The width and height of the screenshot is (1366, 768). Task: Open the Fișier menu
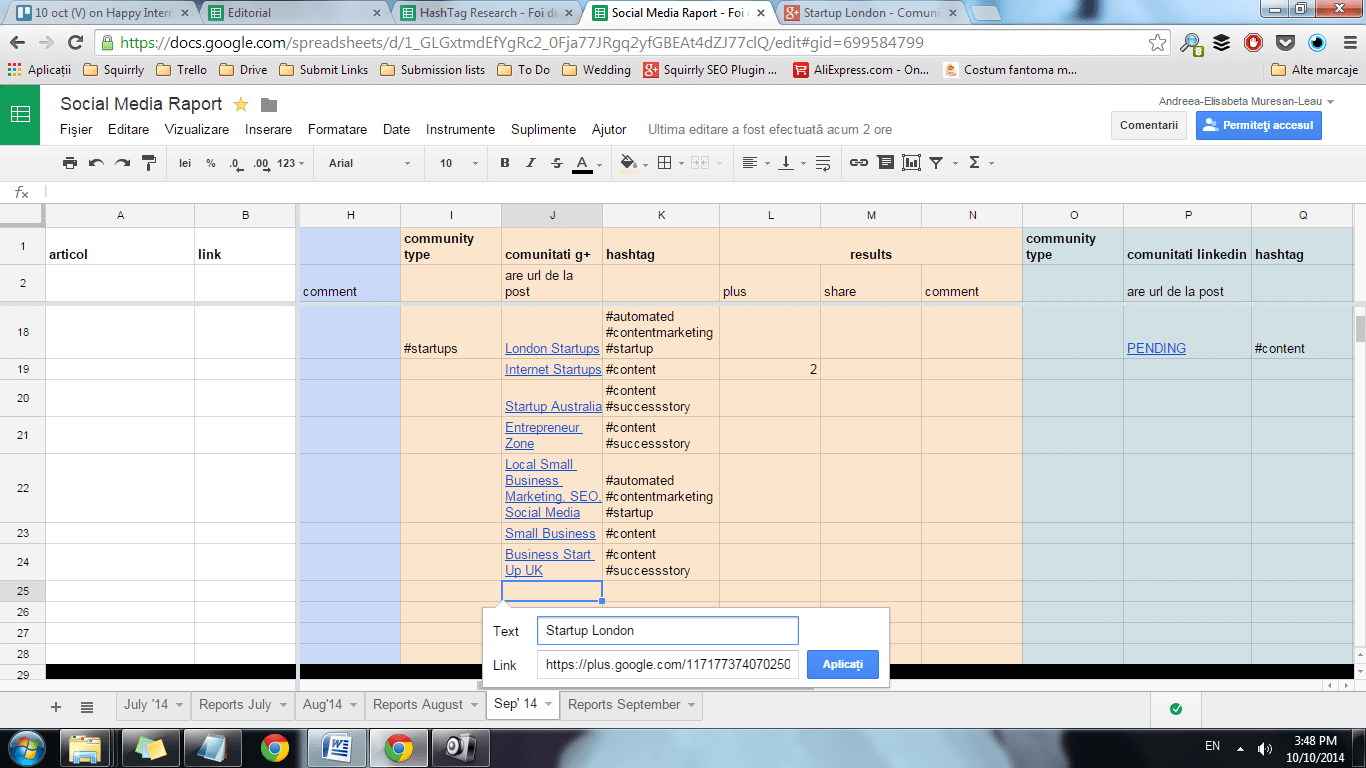[76, 130]
